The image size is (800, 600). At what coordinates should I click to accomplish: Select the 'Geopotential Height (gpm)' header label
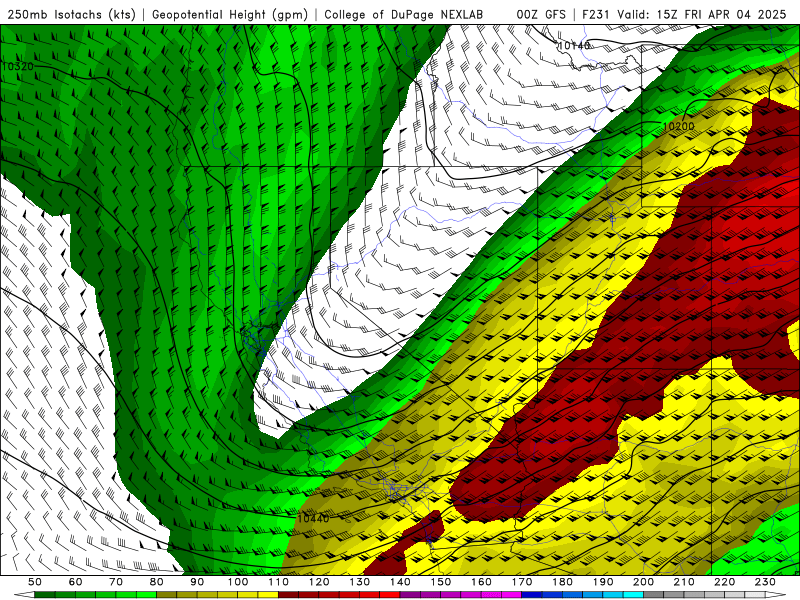pos(230,14)
